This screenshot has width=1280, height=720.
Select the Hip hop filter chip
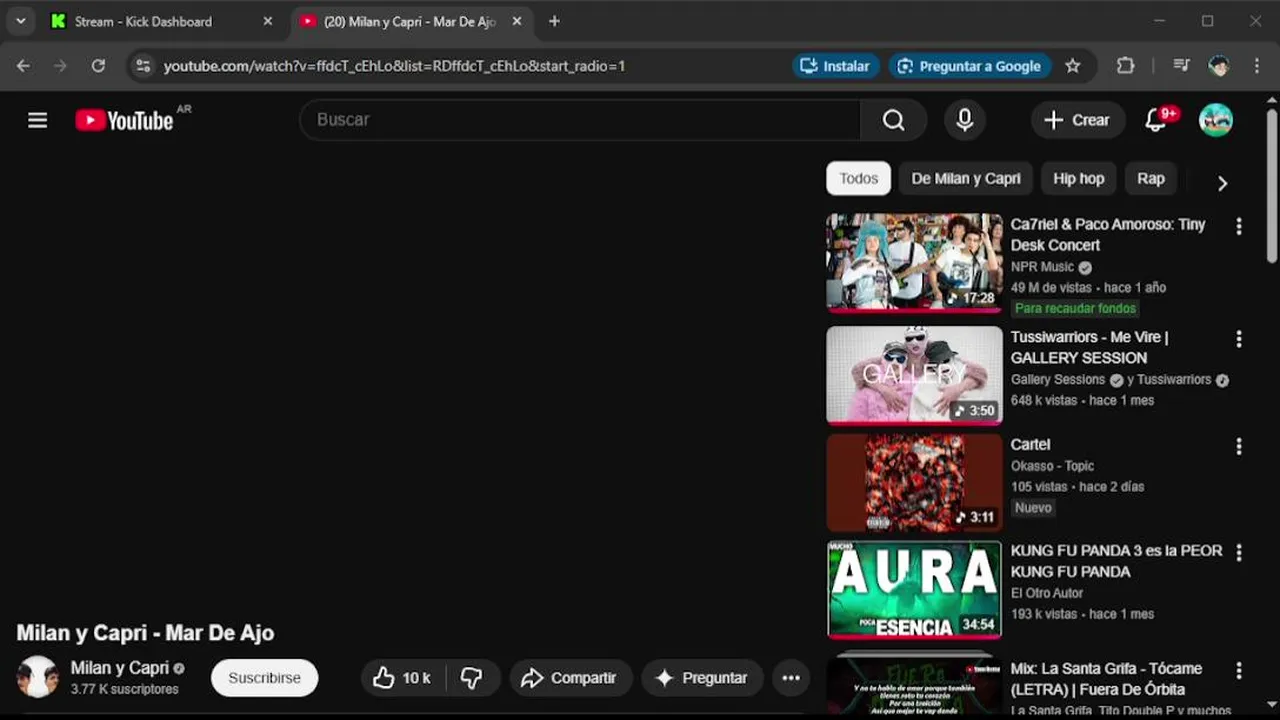(1078, 179)
